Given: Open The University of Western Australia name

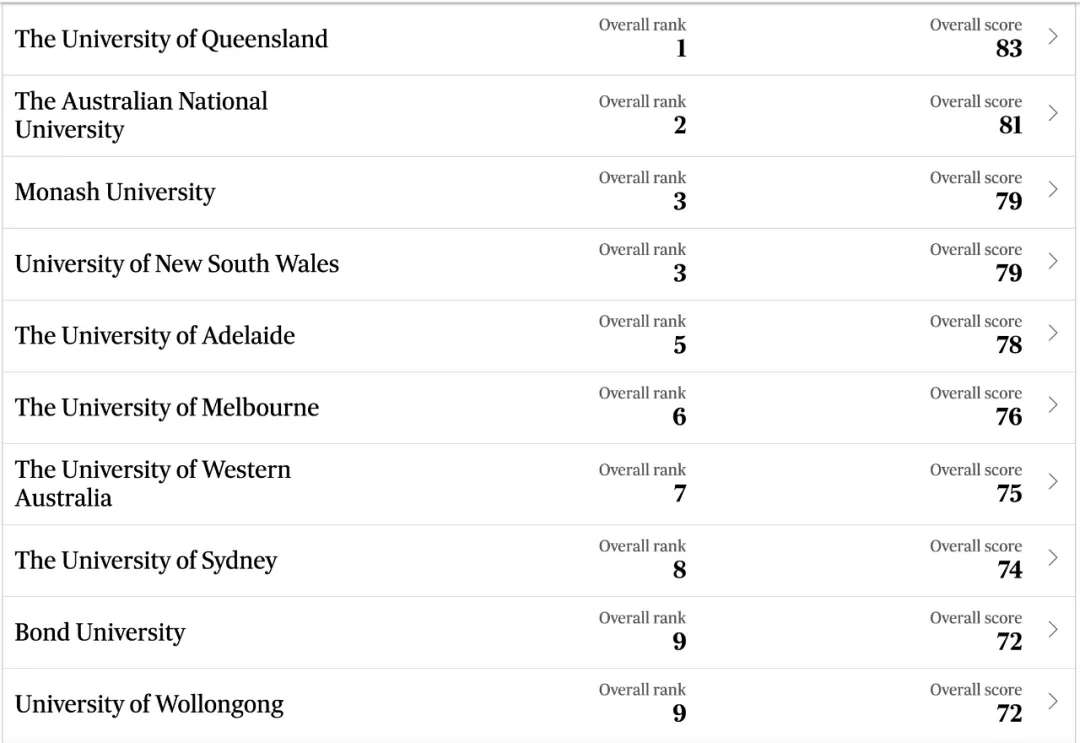Looking at the screenshot, I should pos(152,483).
